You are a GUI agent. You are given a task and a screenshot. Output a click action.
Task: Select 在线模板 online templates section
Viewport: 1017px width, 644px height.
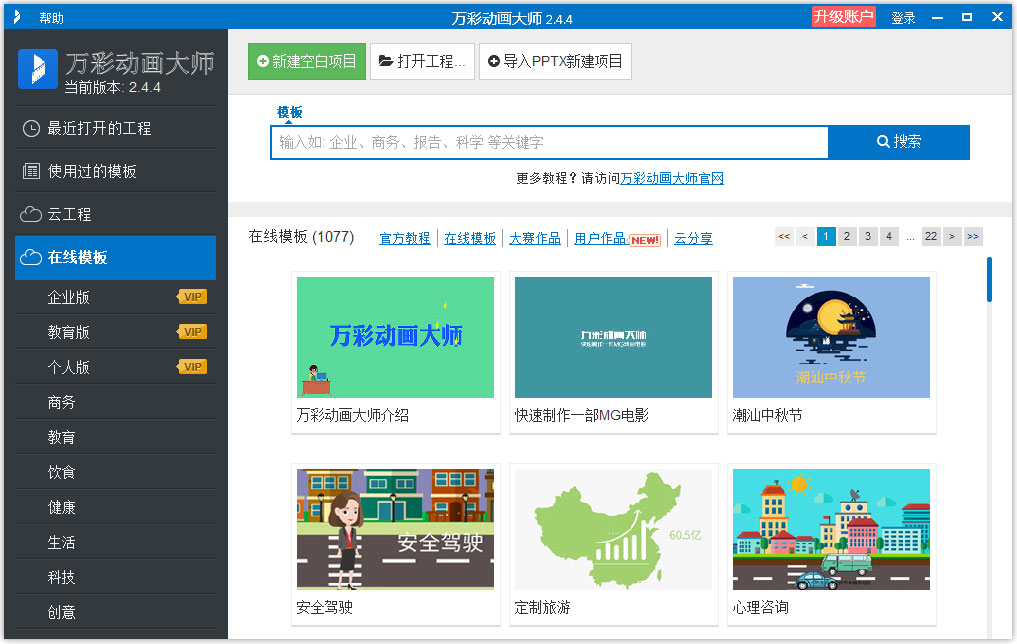(x=115, y=257)
